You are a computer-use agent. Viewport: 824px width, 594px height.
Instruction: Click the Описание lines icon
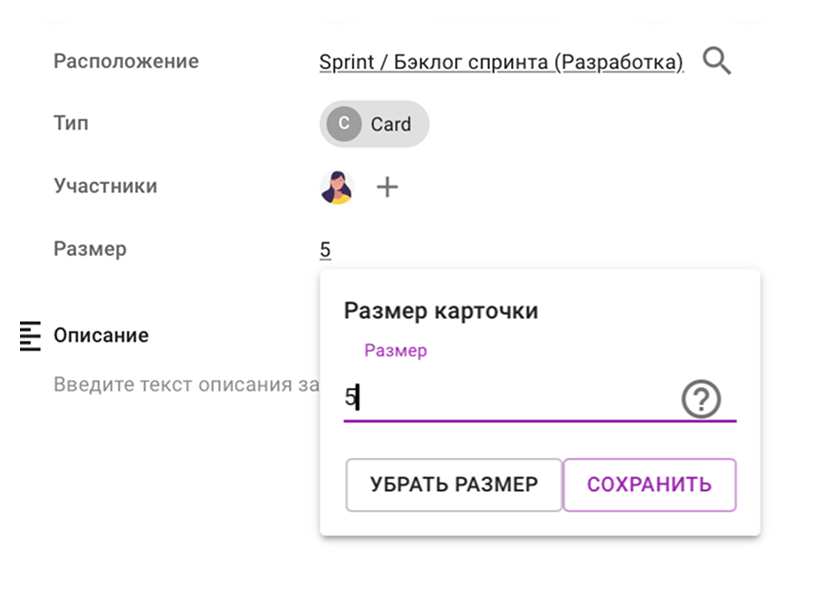click(x=30, y=336)
